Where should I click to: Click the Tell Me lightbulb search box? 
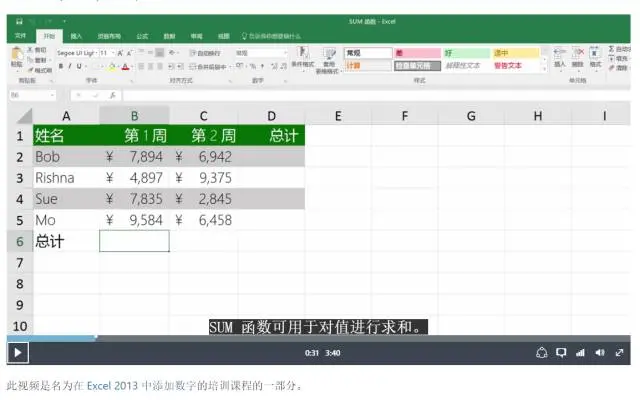271,36
